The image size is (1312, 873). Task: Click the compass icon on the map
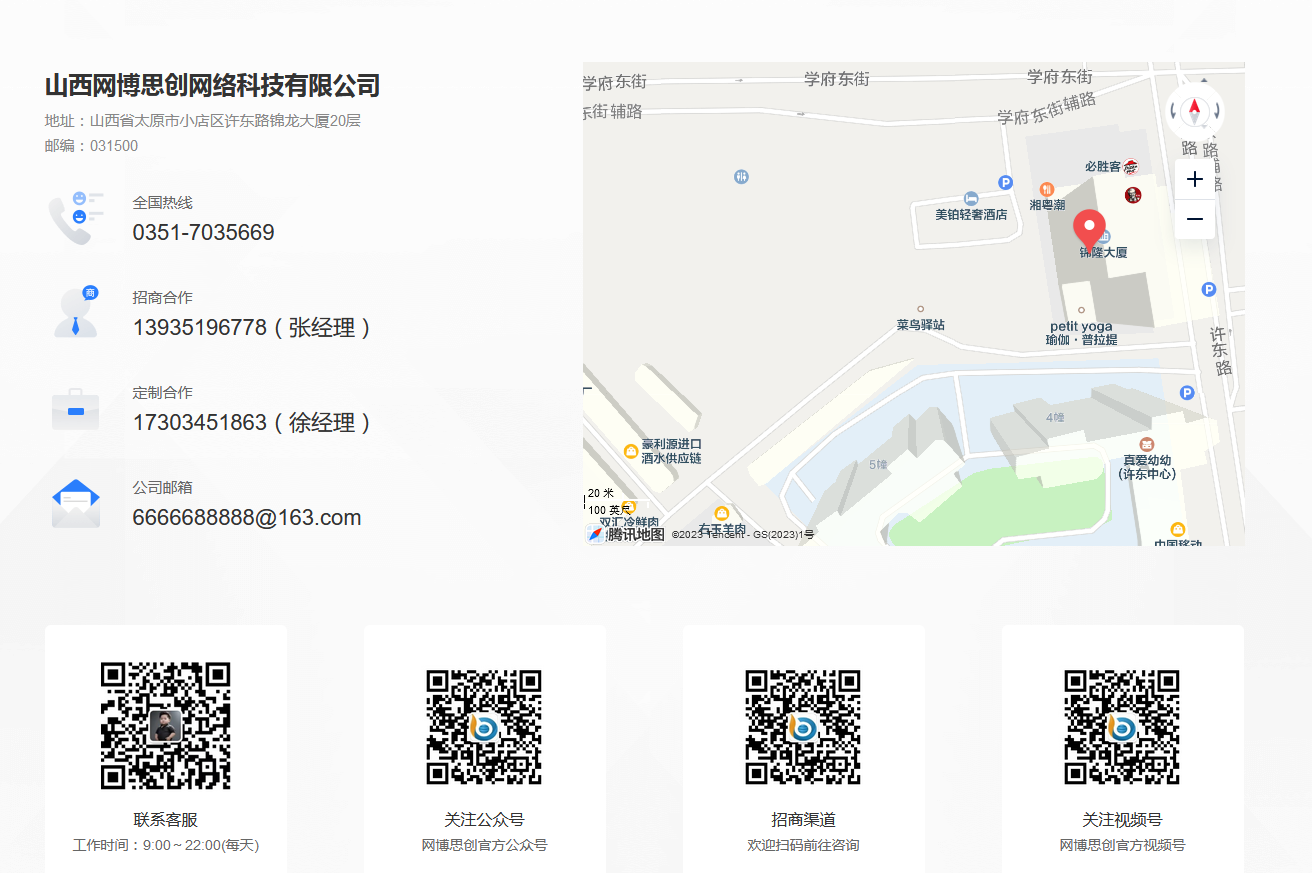[1195, 111]
